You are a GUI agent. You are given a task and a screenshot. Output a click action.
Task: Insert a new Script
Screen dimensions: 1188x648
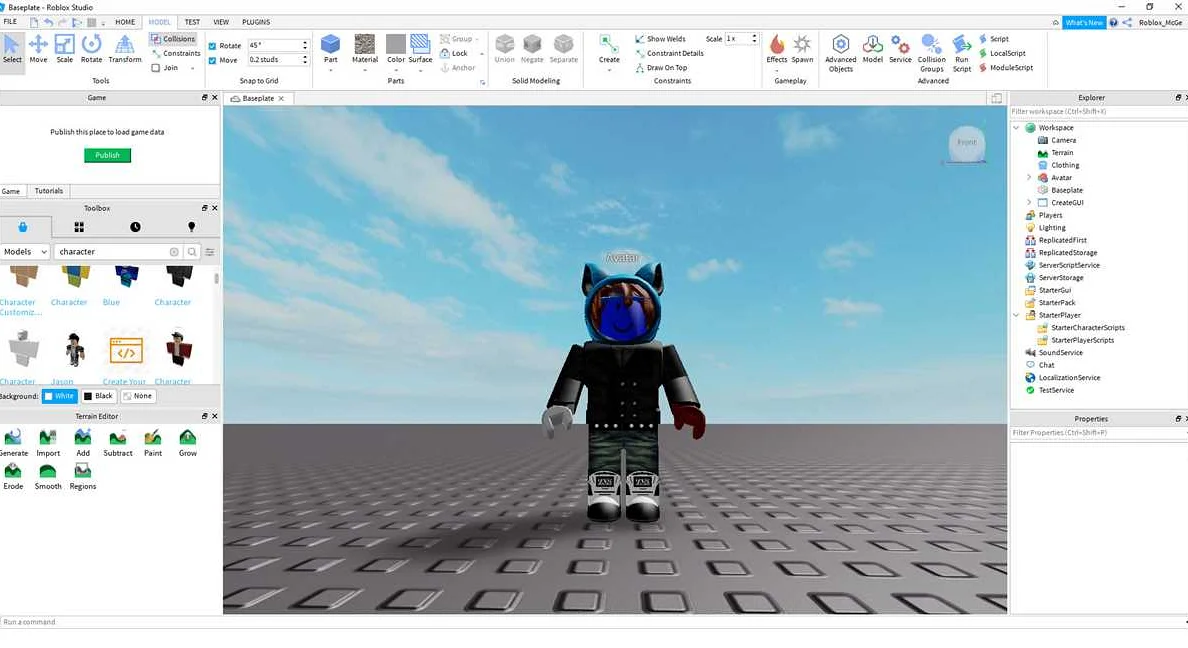993,39
